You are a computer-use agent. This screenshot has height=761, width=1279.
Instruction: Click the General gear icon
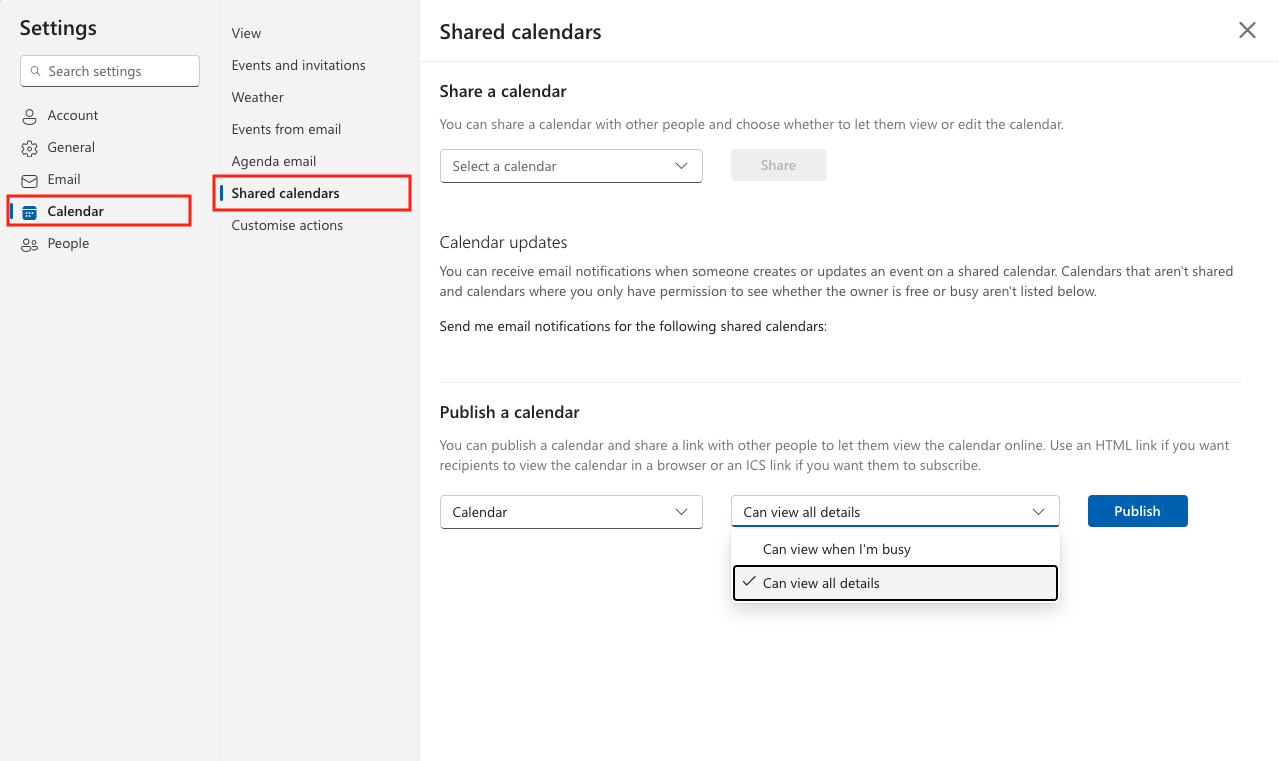[x=30, y=148]
